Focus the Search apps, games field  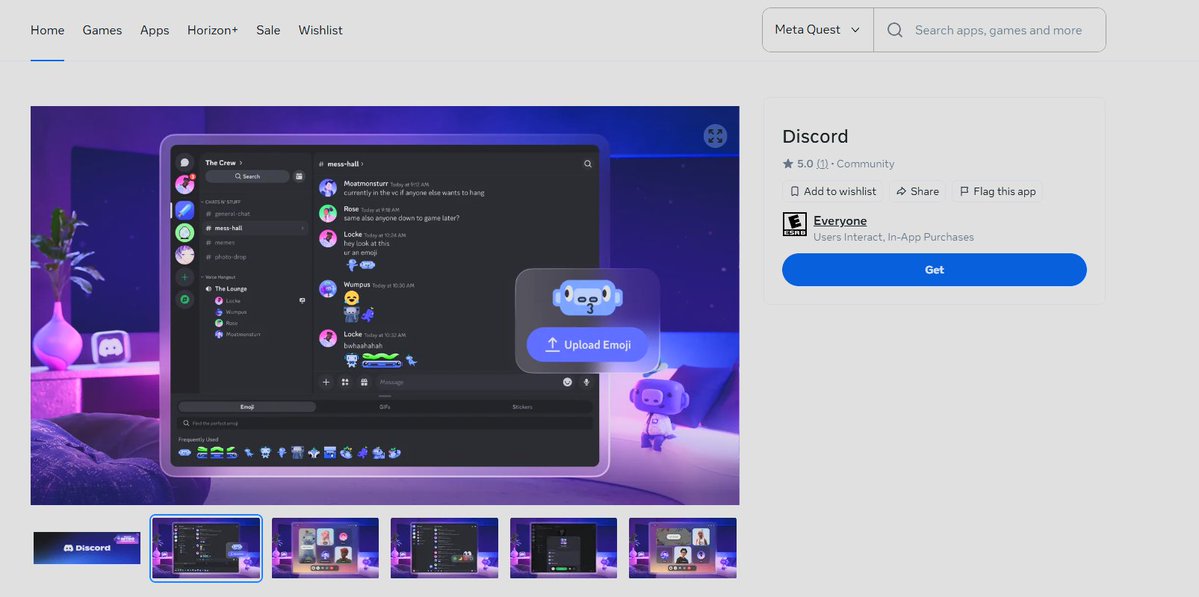coord(998,30)
